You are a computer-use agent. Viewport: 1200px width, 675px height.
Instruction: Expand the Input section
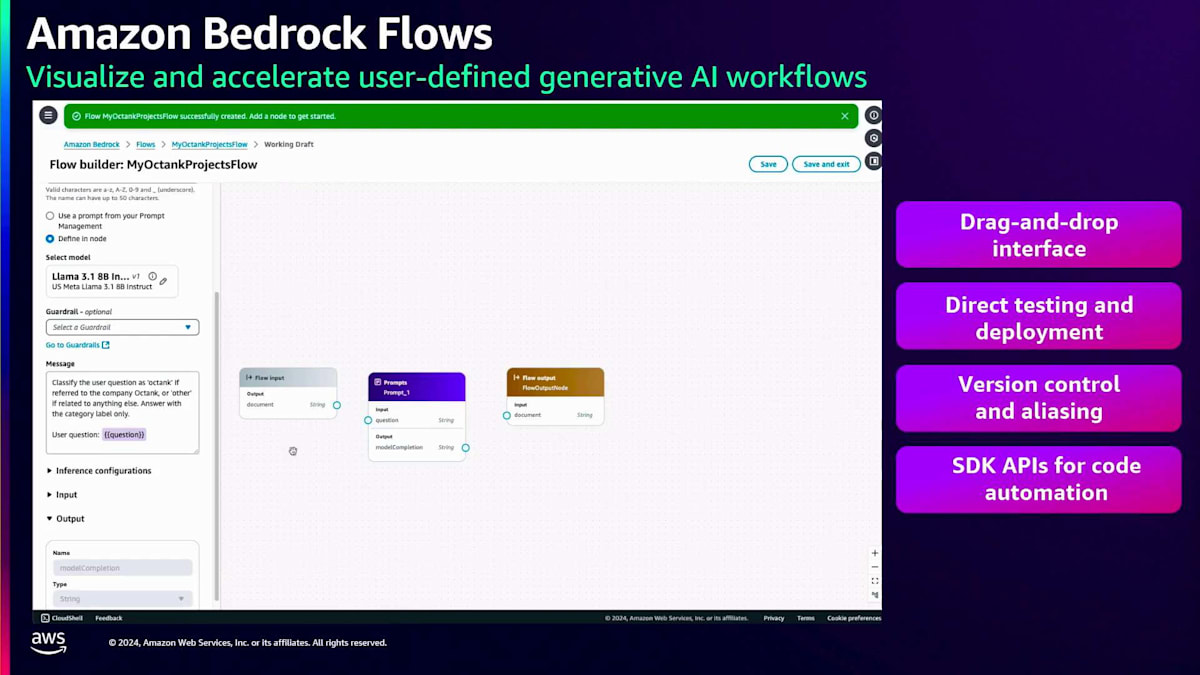click(62, 495)
